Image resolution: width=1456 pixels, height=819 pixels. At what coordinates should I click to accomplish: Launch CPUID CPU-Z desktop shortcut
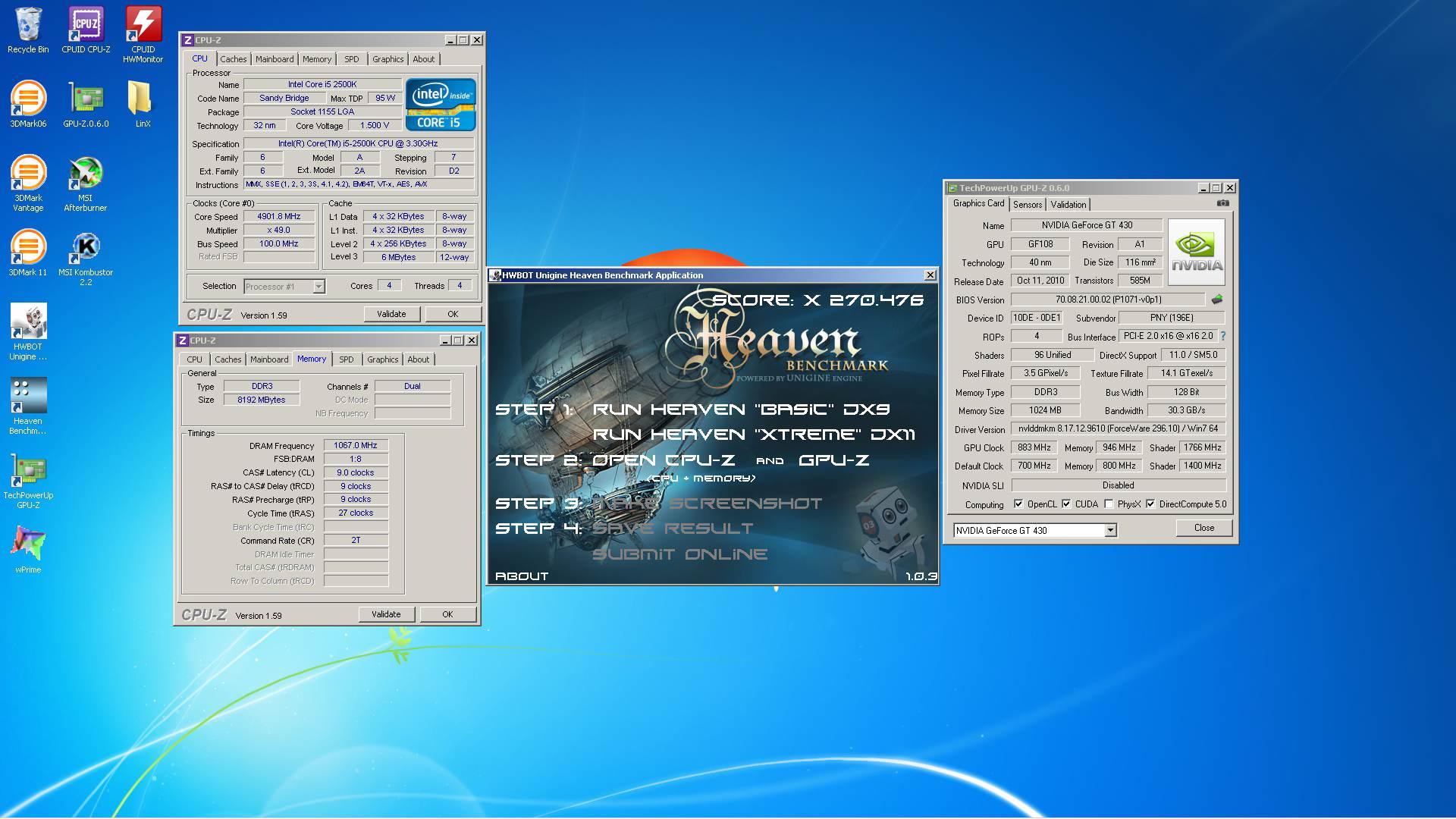click(86, 30)
